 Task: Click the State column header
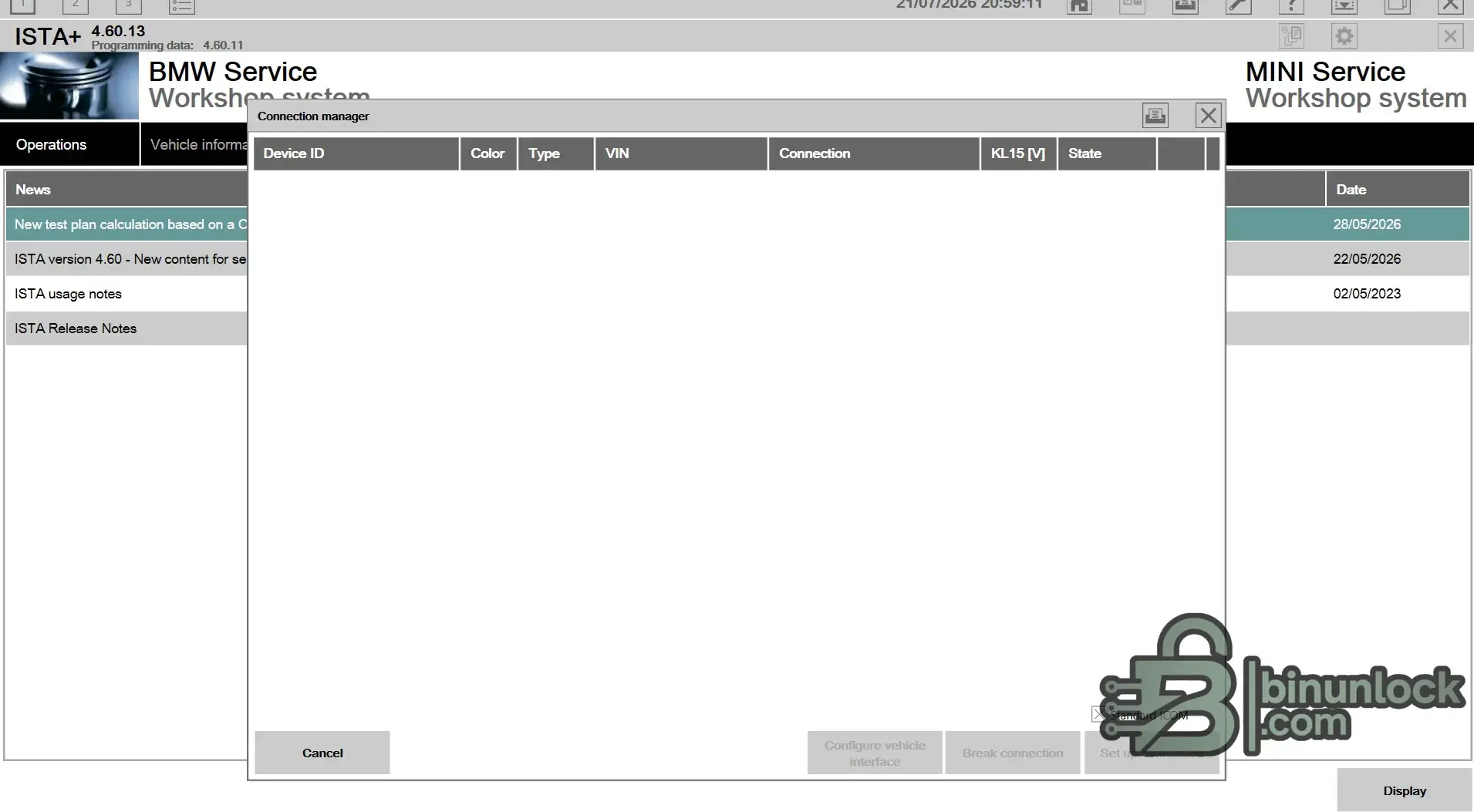coord(1107,153)
